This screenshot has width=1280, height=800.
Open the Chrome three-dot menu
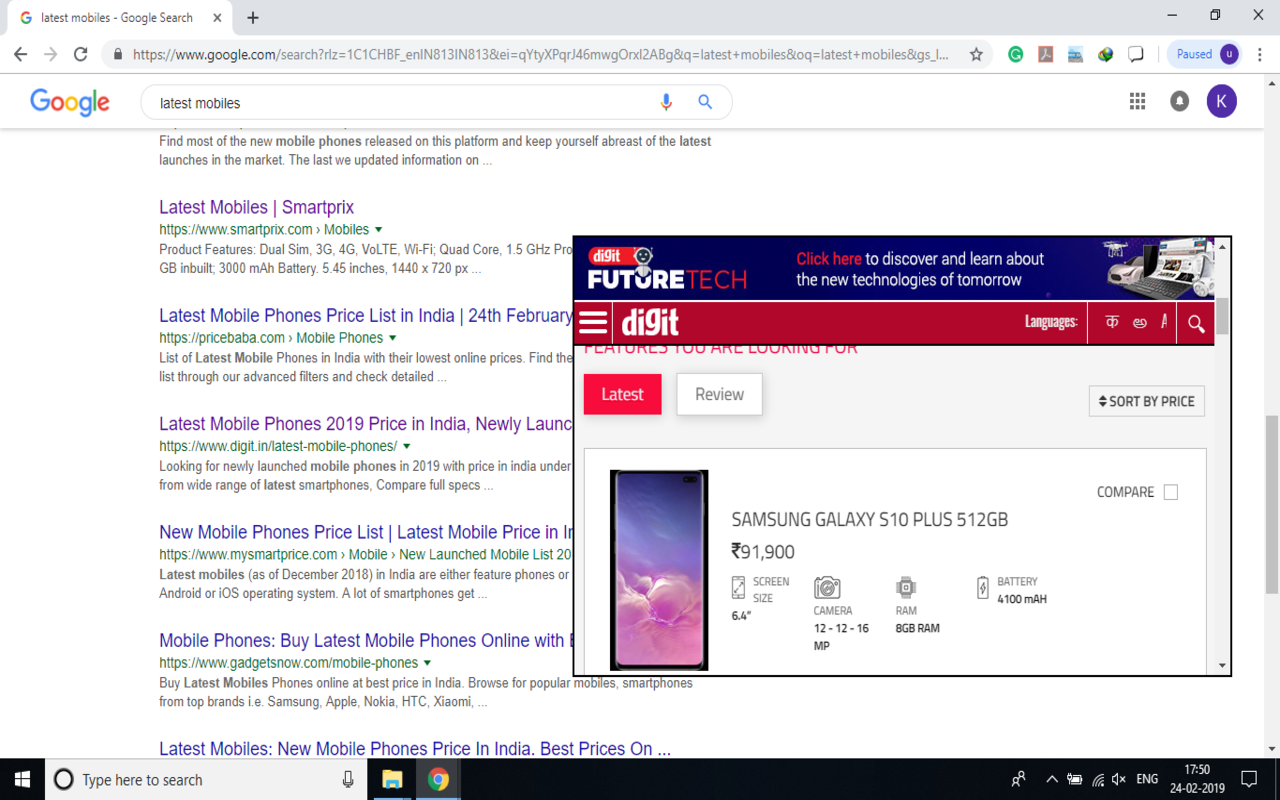[x=1261, y=55]
